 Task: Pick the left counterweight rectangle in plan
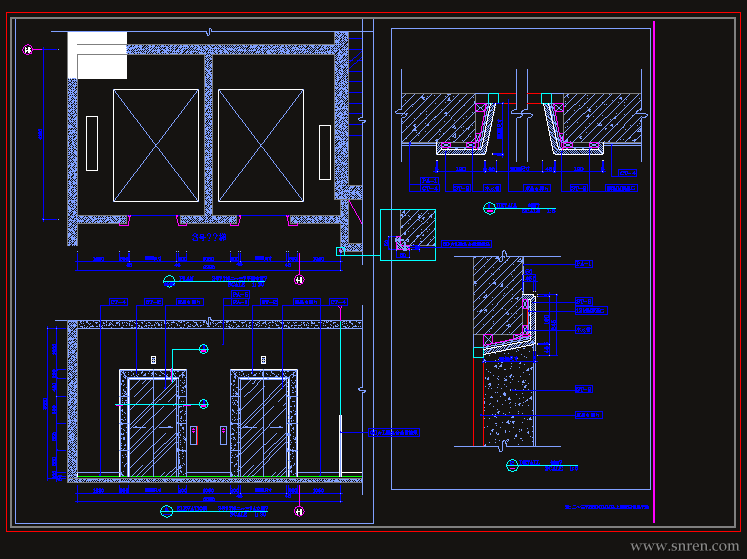[92, 143]
